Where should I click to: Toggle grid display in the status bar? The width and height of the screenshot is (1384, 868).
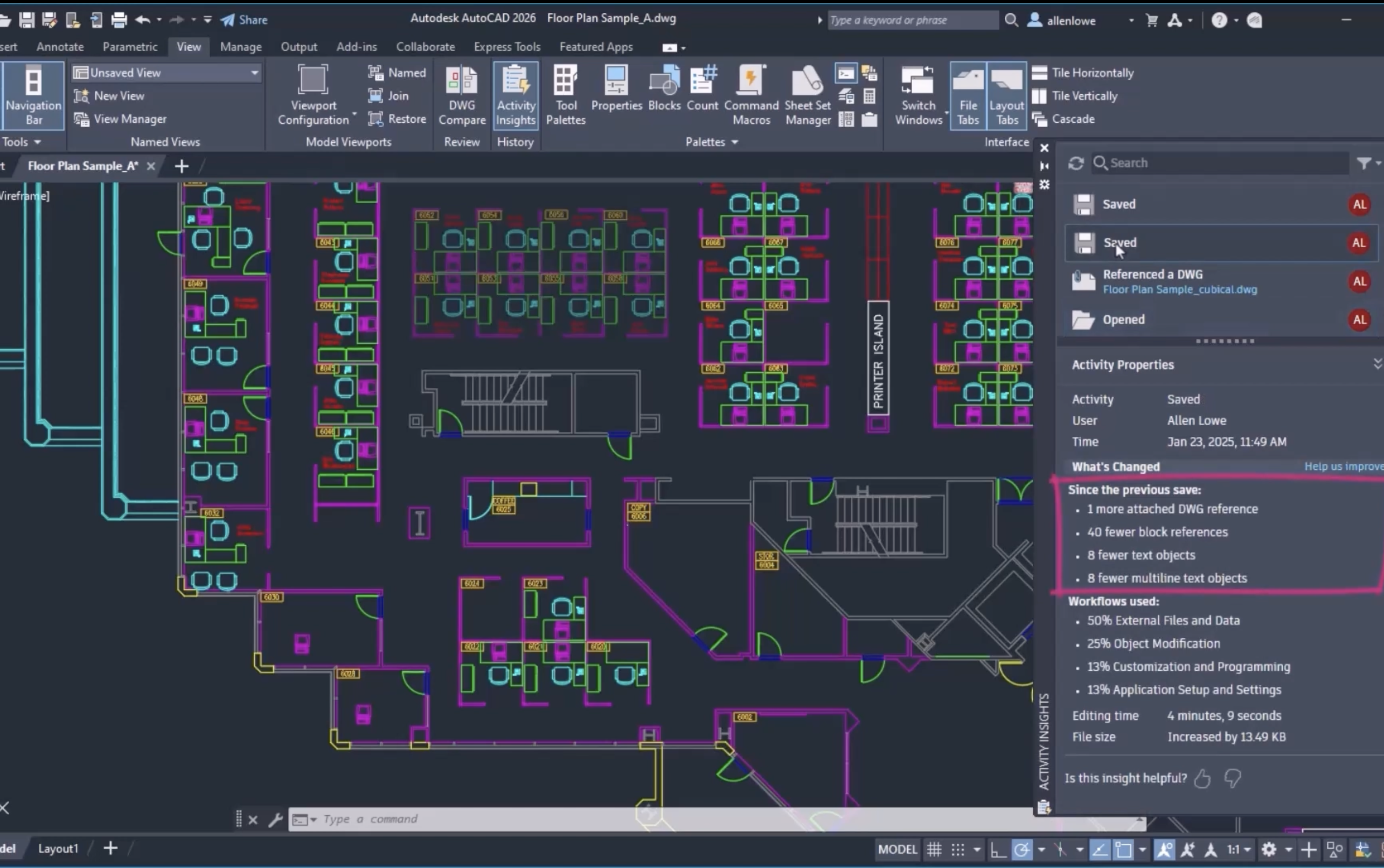point(933,850)
